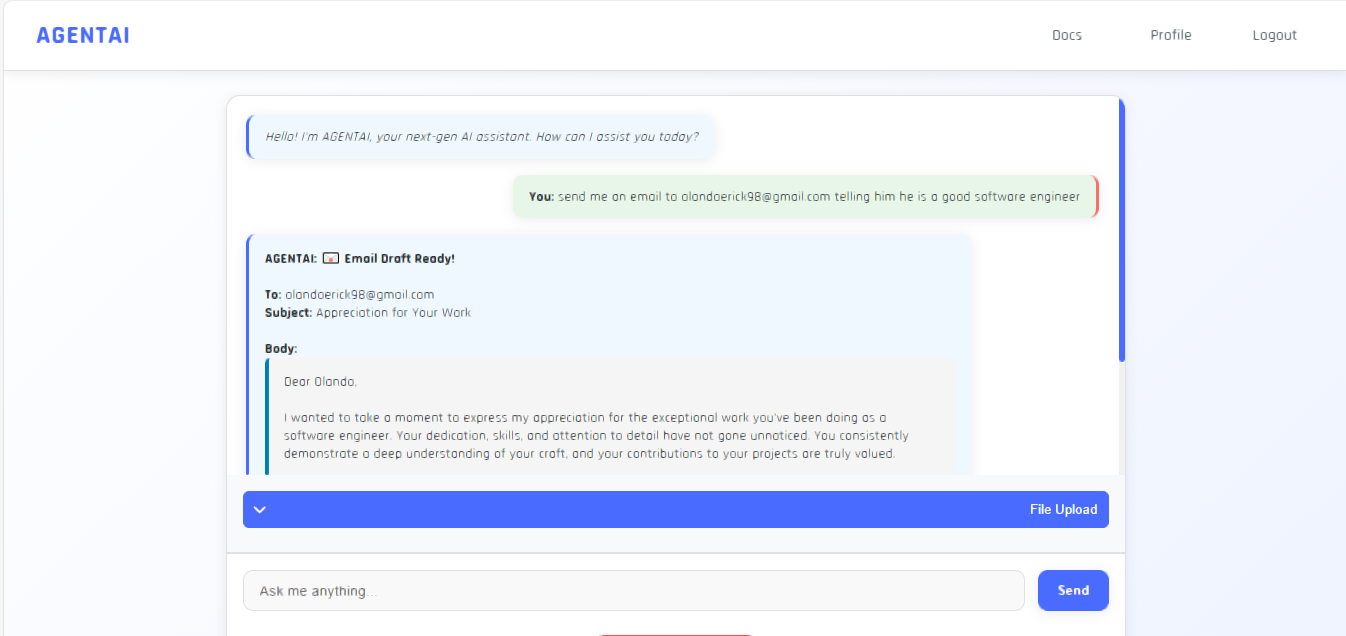Log out of AGENTAI
The width and height of the screenshot is (1346, 636).
coord(1274,34)
